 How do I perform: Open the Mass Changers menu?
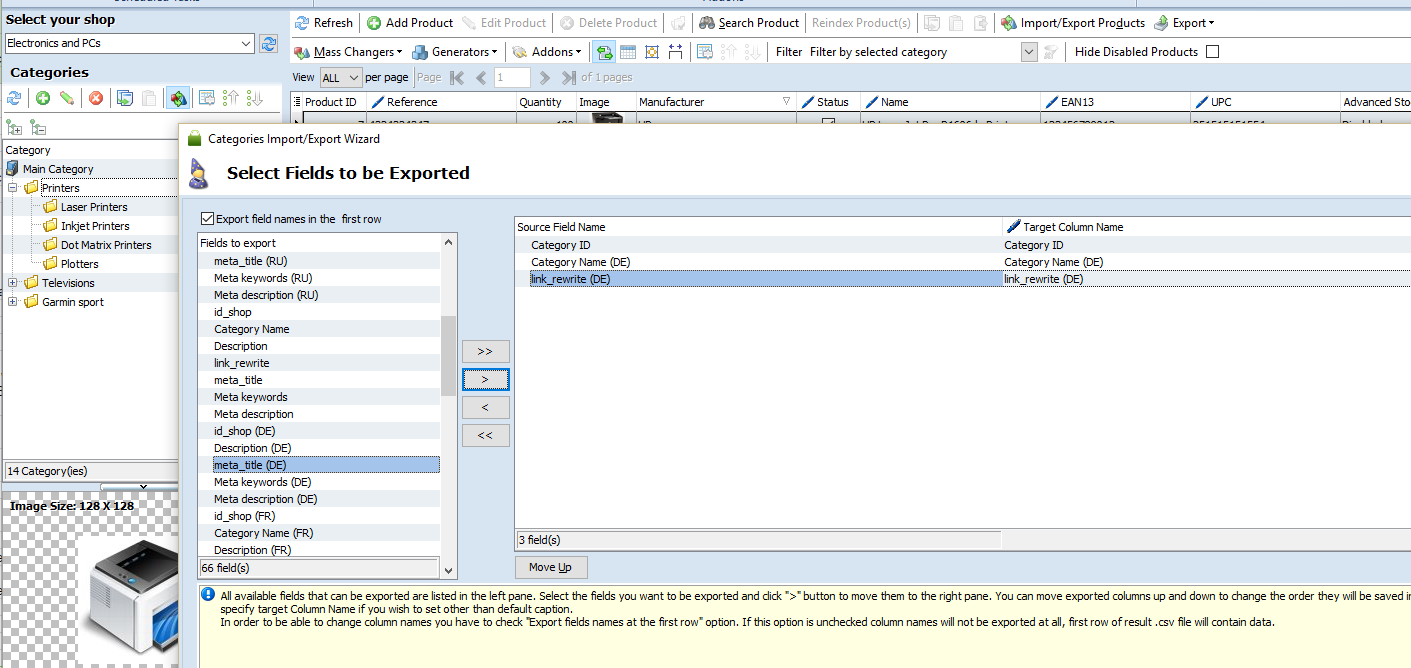pyautogui.click(x=349, y=52)
